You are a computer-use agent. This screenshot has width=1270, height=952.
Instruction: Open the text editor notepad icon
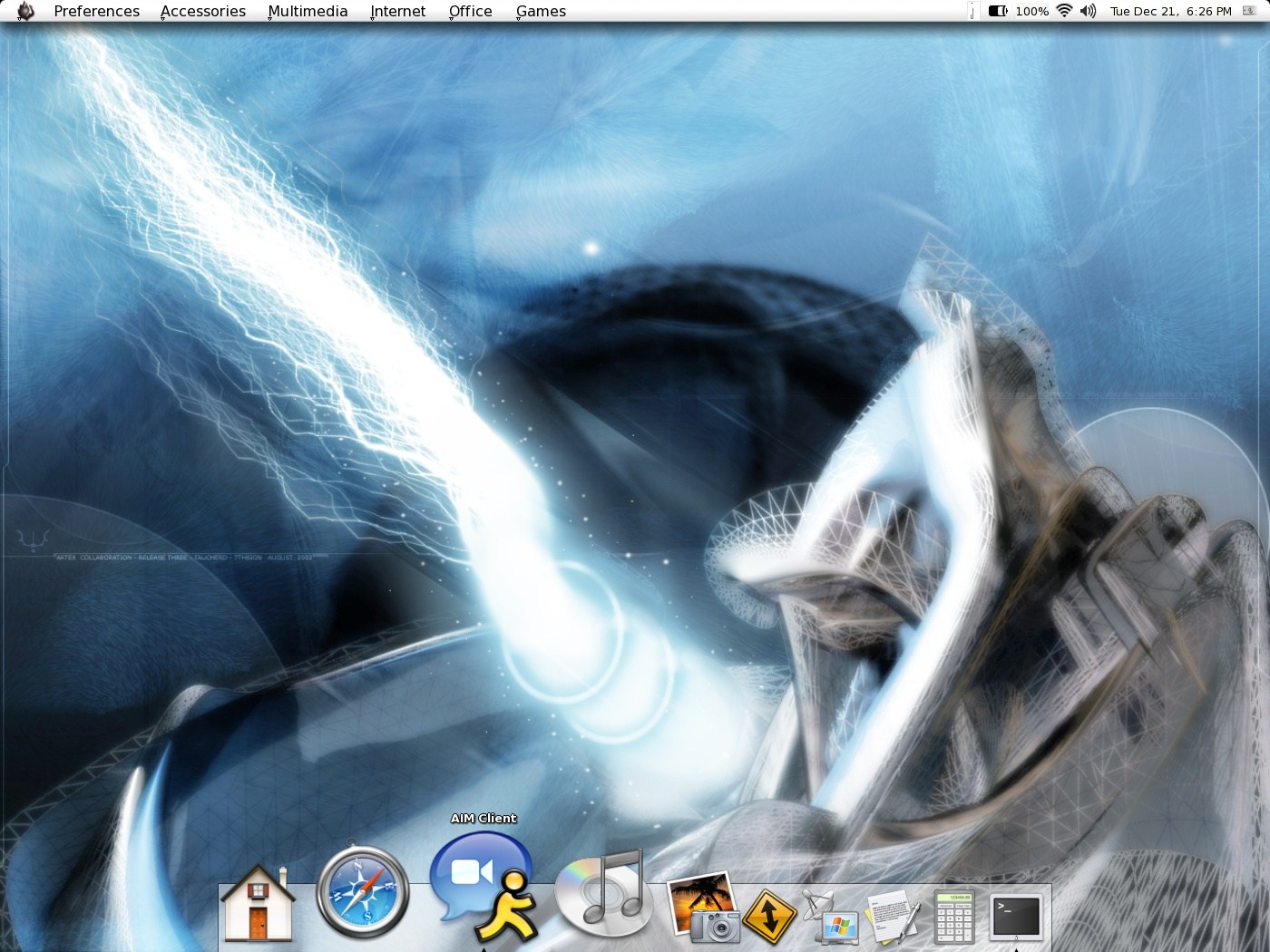[893, 917]
